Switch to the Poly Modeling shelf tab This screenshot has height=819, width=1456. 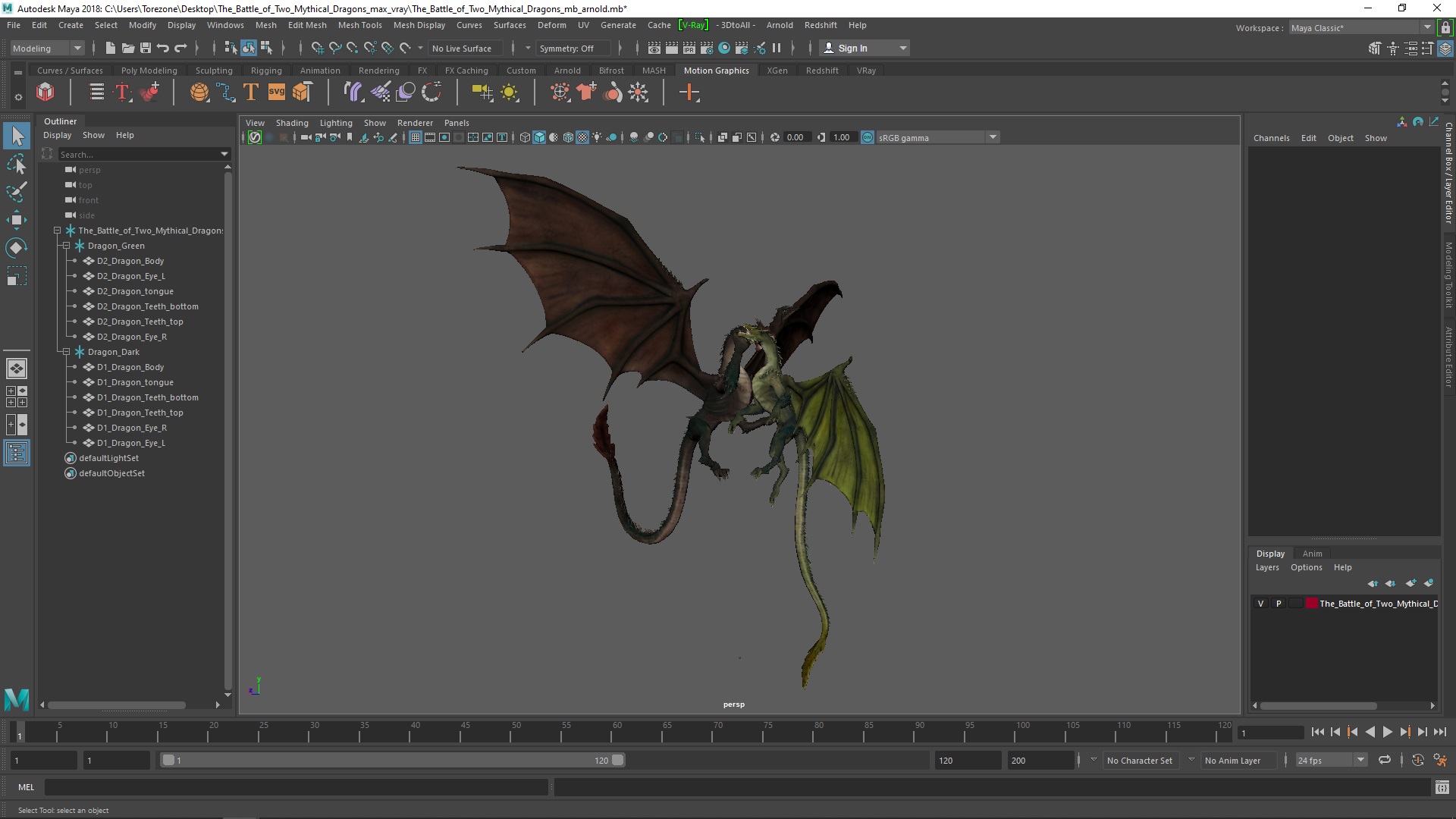click(x=149, y=71)
